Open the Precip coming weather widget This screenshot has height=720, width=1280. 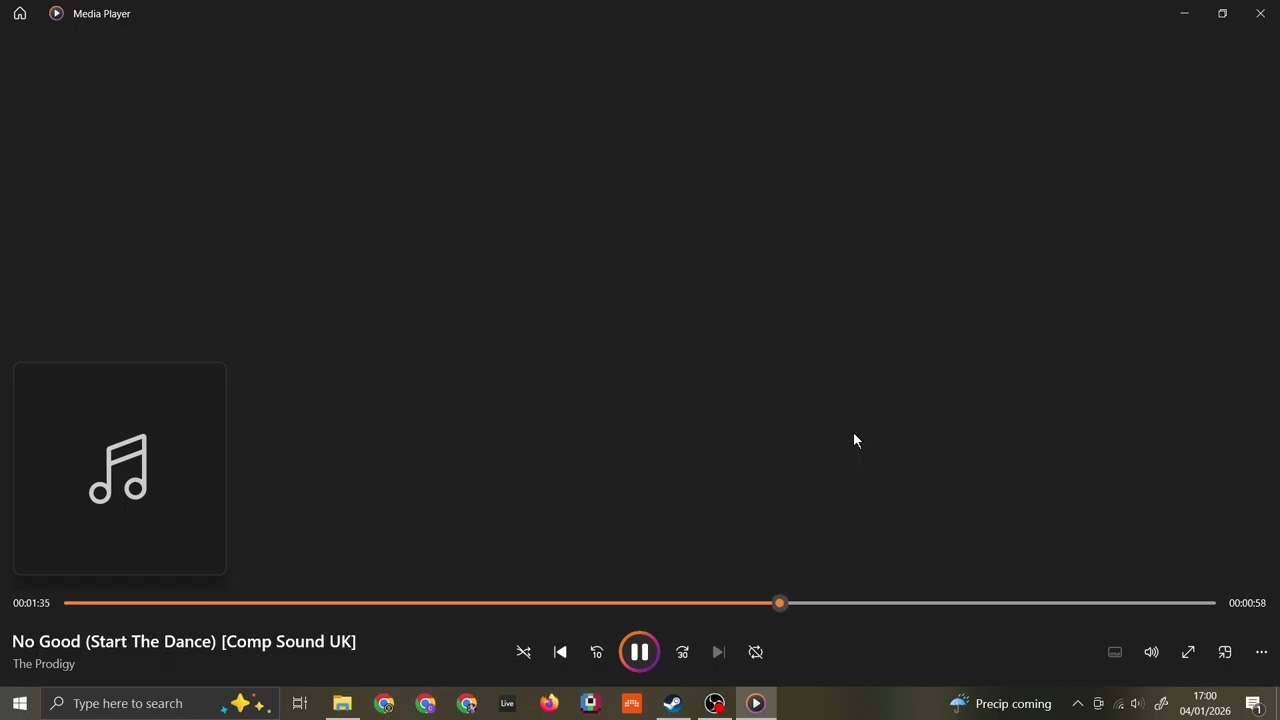pos(1001,703)
